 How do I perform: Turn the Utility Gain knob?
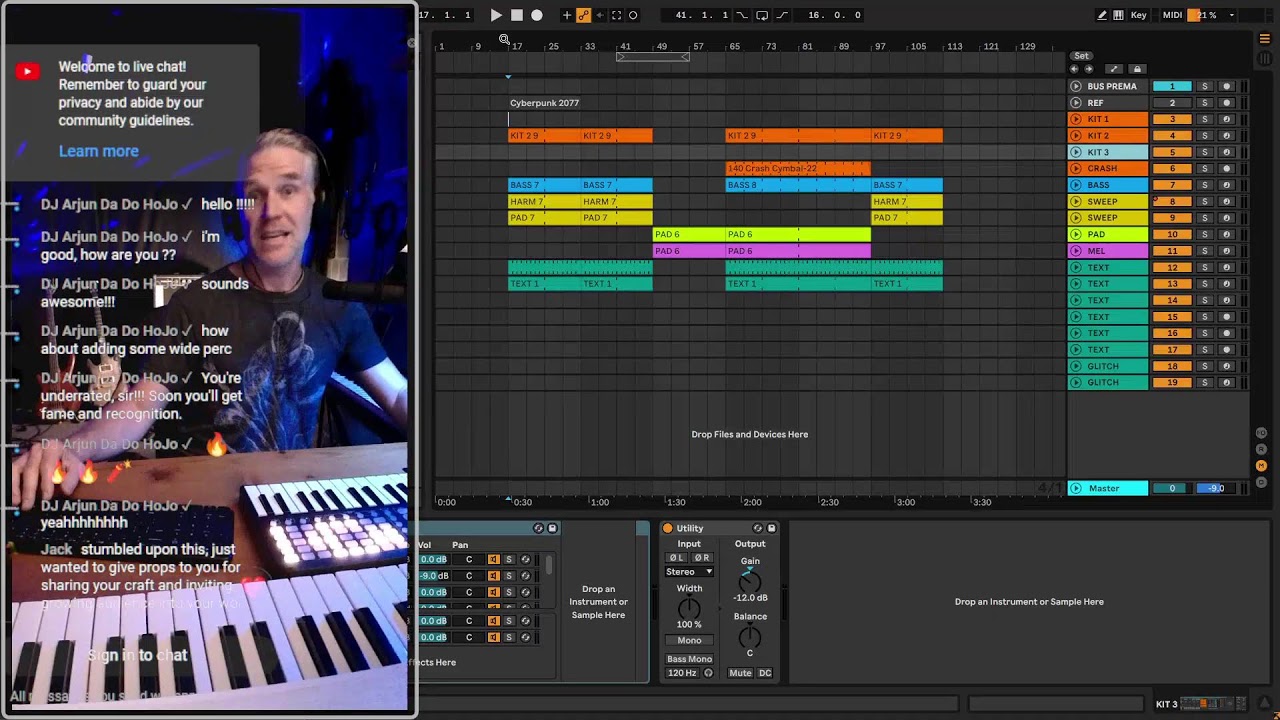pyautogui.click(x=750, y=581)
